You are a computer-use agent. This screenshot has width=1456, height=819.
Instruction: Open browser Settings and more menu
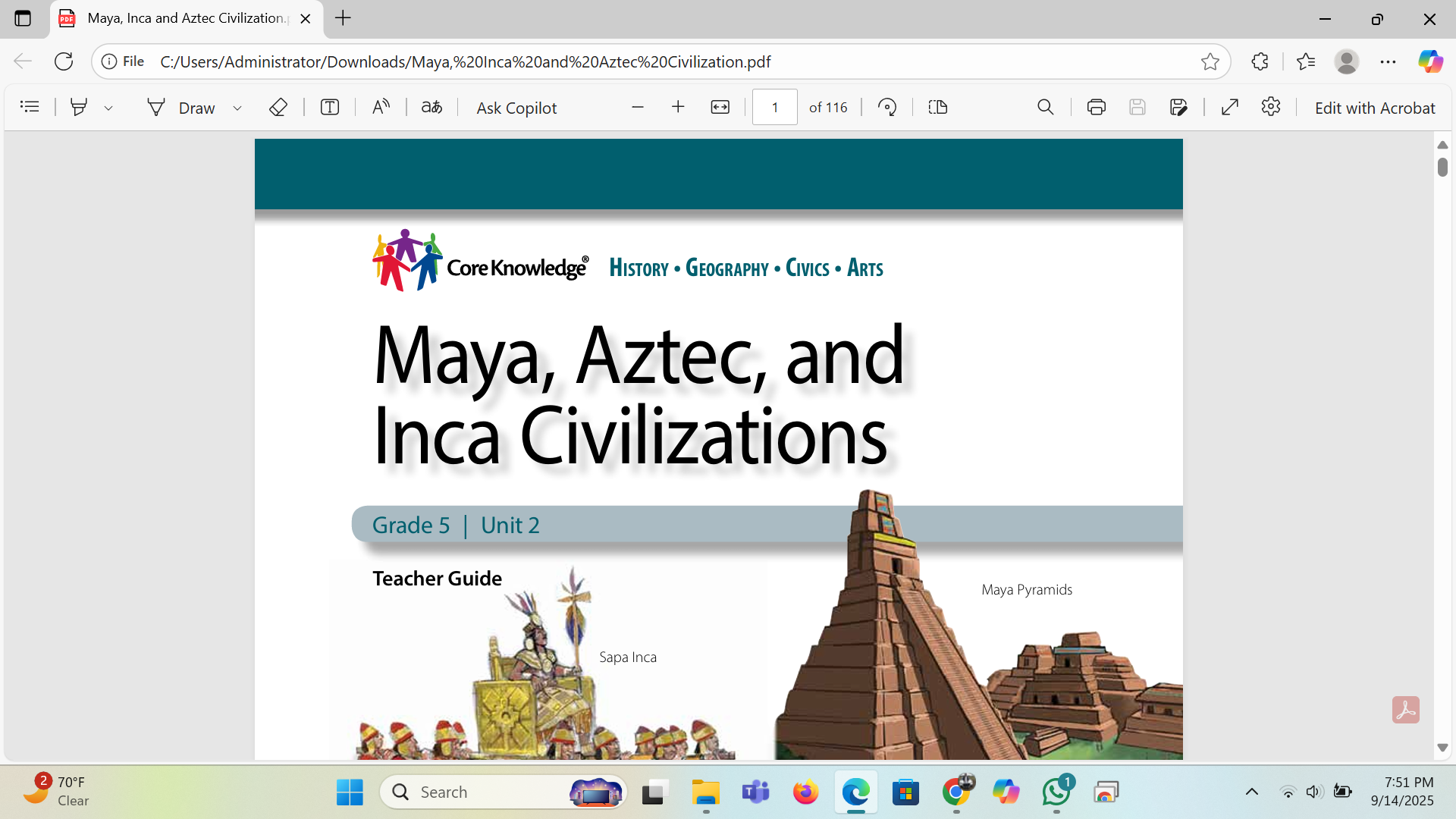click(1388, 61)
